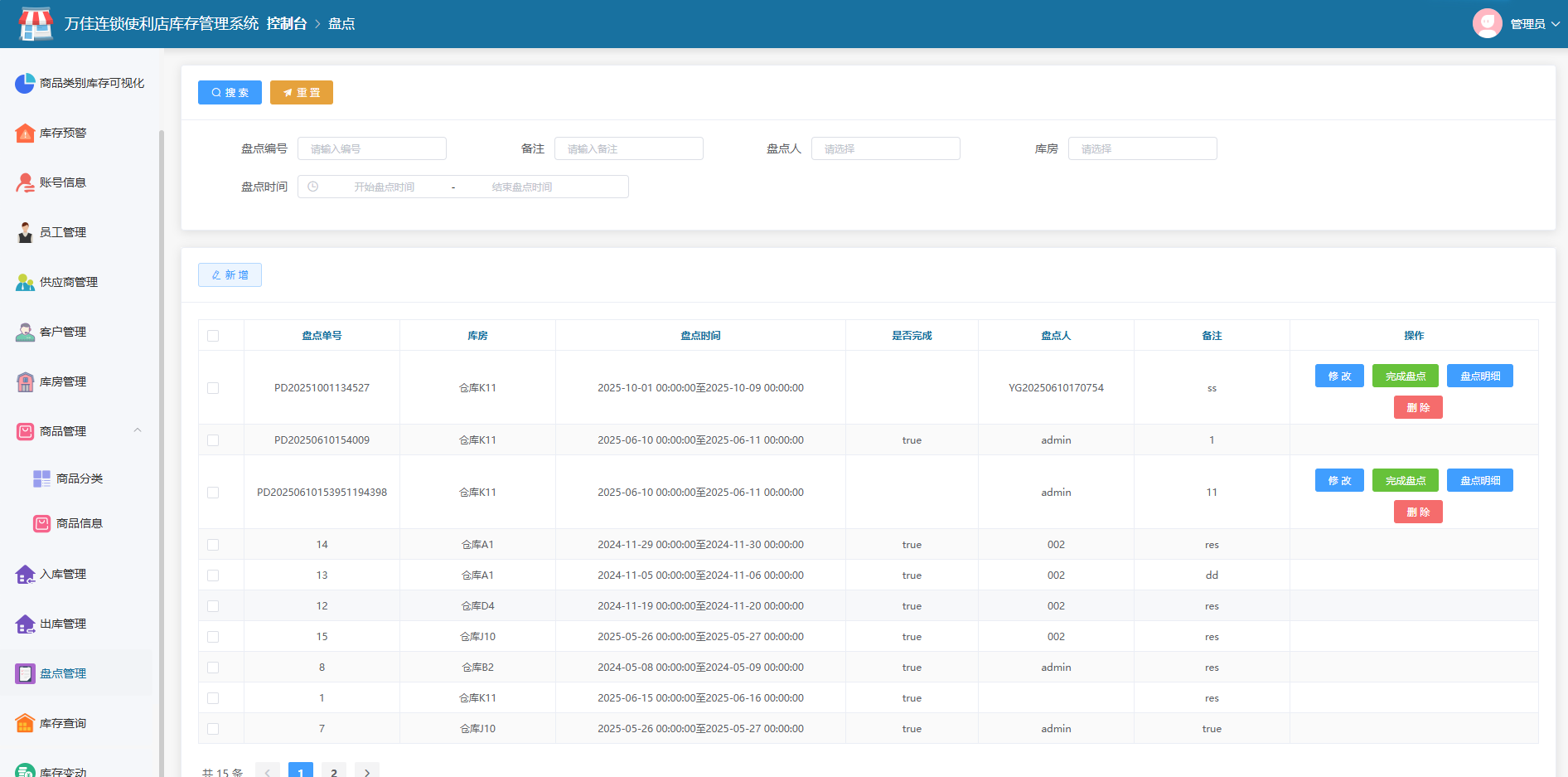Switch to page 2 of results
This screenshot has height=777, width=1568.
coord(334,772)
